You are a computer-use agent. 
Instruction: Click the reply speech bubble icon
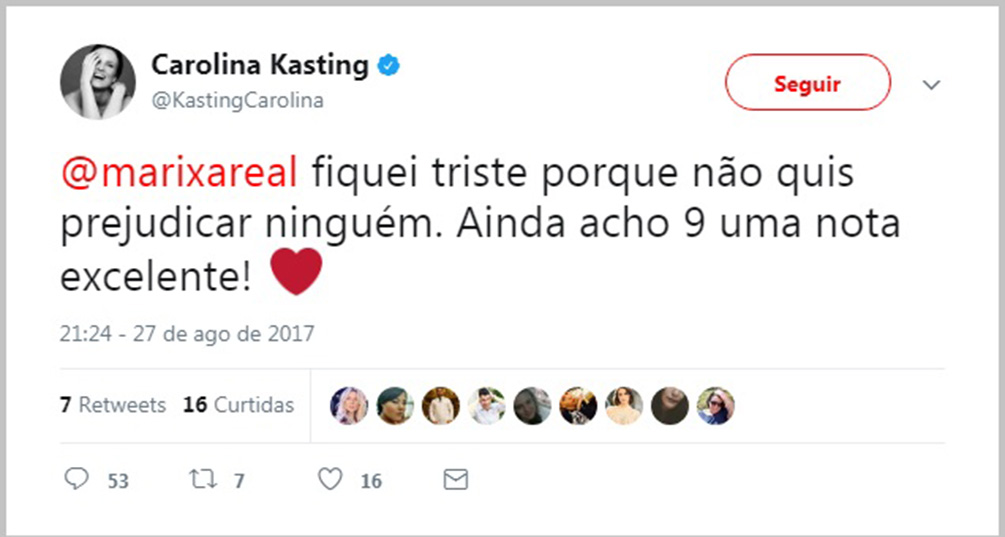(x=78, y=480)
